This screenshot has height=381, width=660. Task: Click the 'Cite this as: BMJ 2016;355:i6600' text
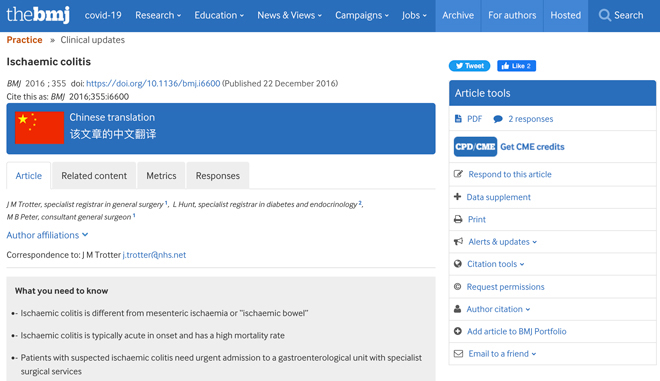67,96
